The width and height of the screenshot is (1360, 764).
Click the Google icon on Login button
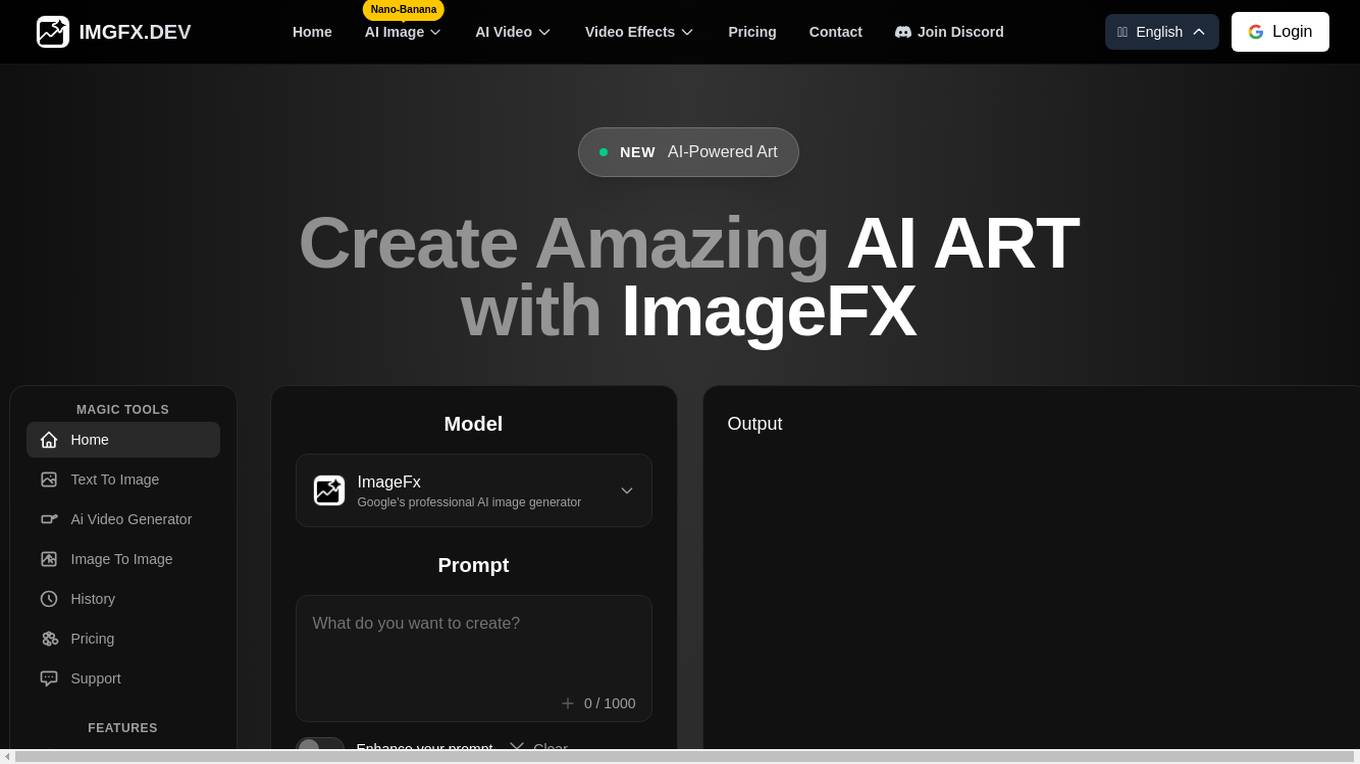coord(1256,32)
